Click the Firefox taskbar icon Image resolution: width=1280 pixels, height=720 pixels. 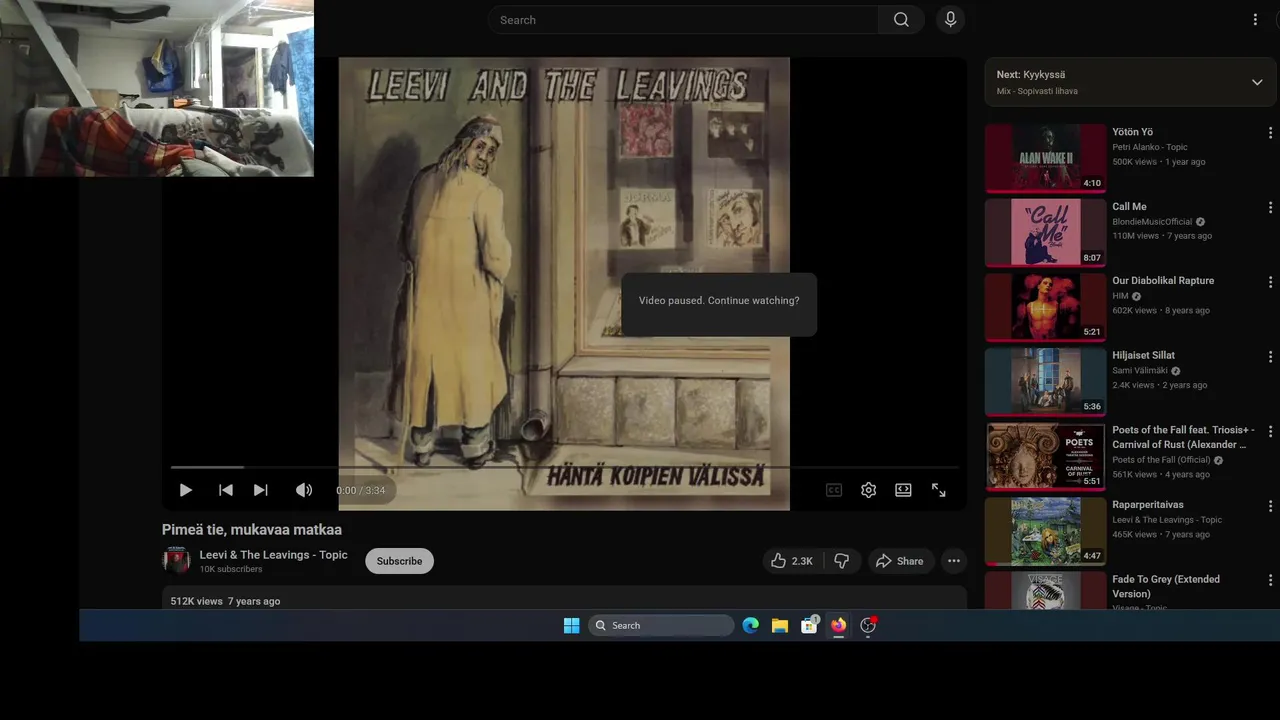(x=838, y=625)
